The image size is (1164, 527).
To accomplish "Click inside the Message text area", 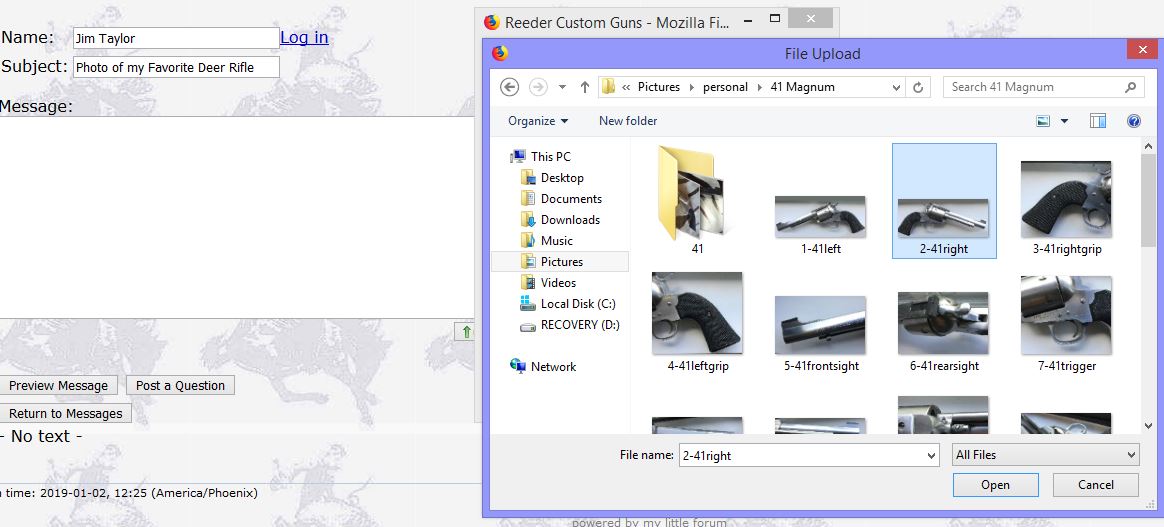I will [236, 217].
